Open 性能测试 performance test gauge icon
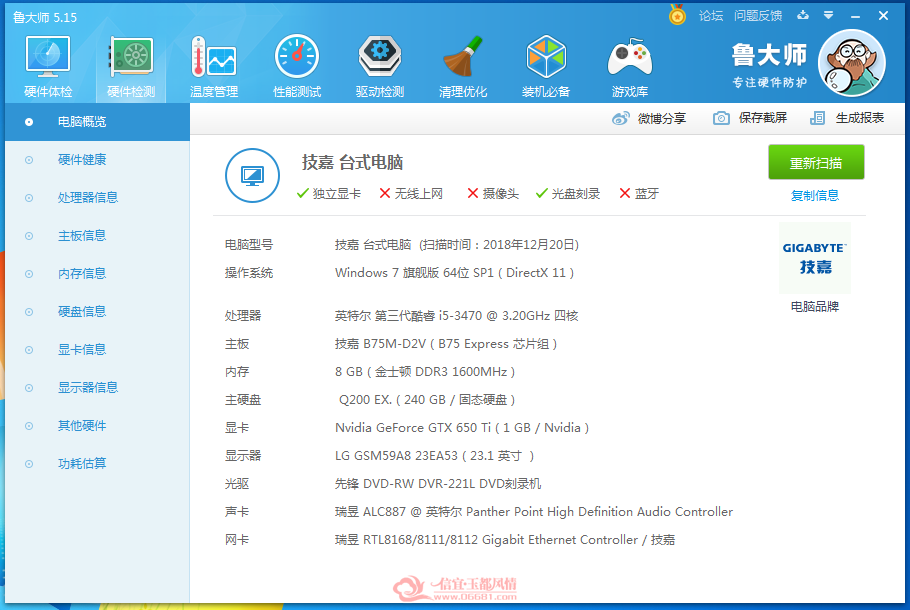The height and width of the screenshot is (610, 910). point(297,57)
